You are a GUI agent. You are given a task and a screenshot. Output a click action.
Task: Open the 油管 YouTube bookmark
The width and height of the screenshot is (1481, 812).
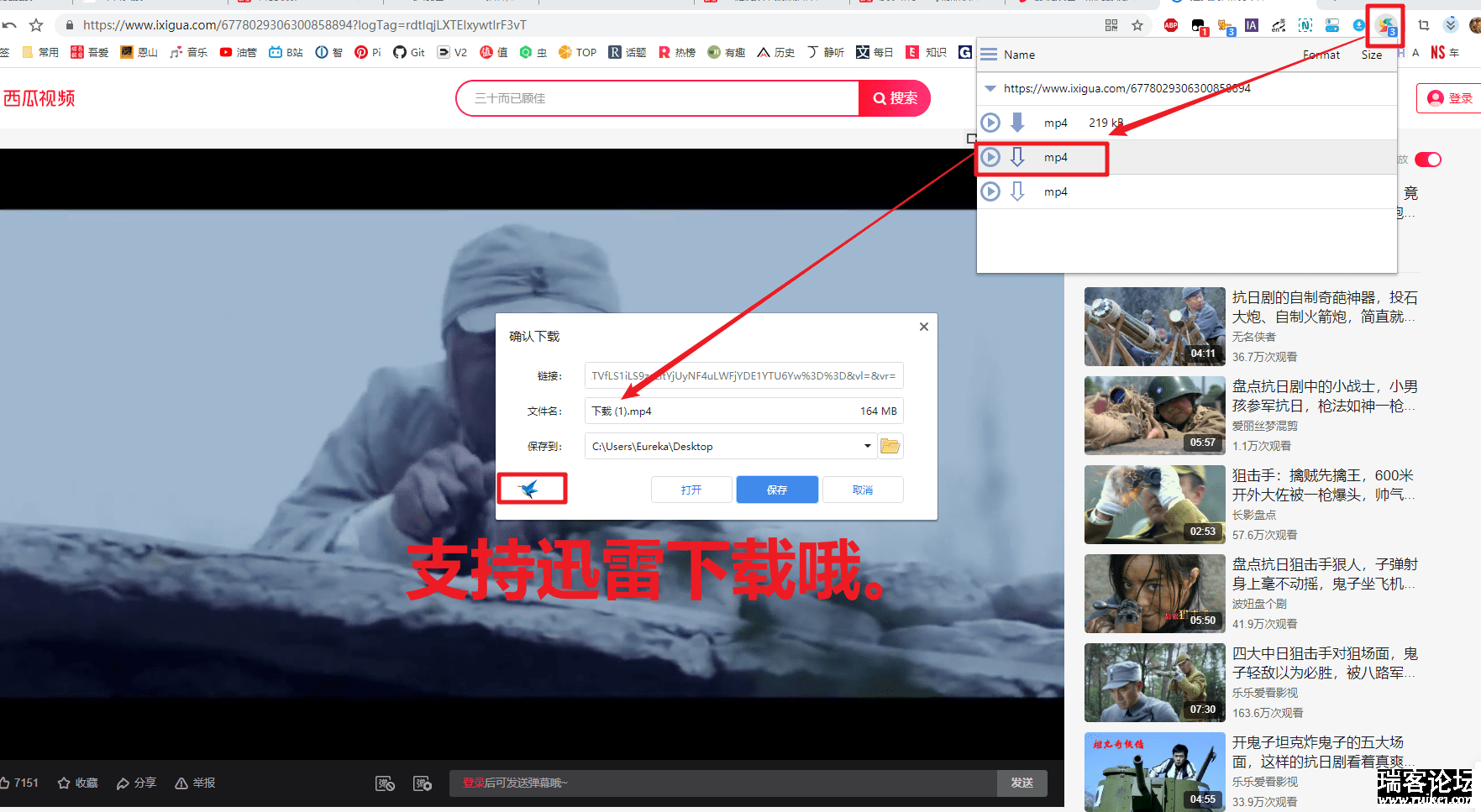(238, 52)
